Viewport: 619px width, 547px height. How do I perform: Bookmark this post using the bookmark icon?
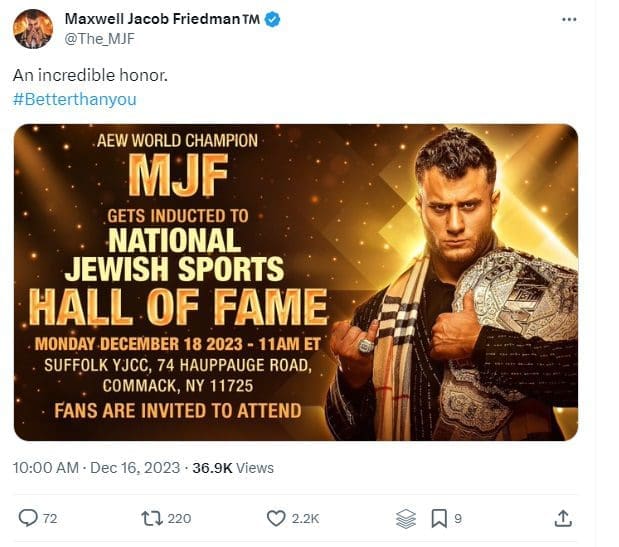click(438, 518)
